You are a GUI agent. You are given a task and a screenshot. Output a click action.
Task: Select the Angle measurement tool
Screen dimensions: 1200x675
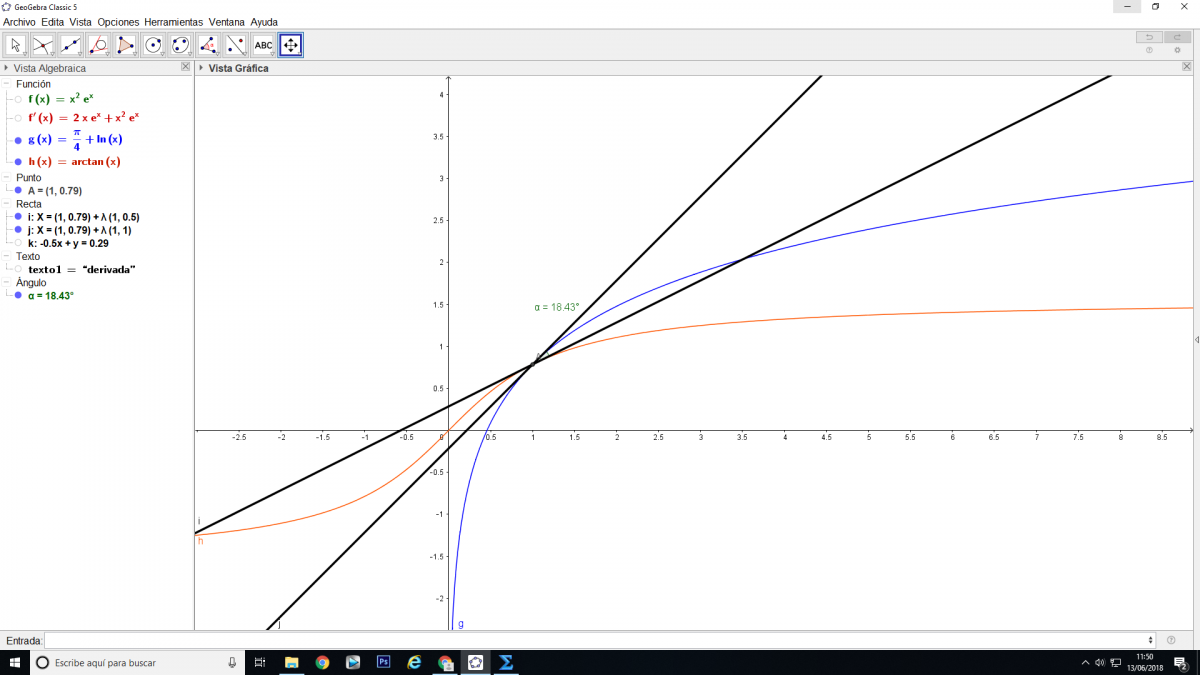(x=208, y=45)
